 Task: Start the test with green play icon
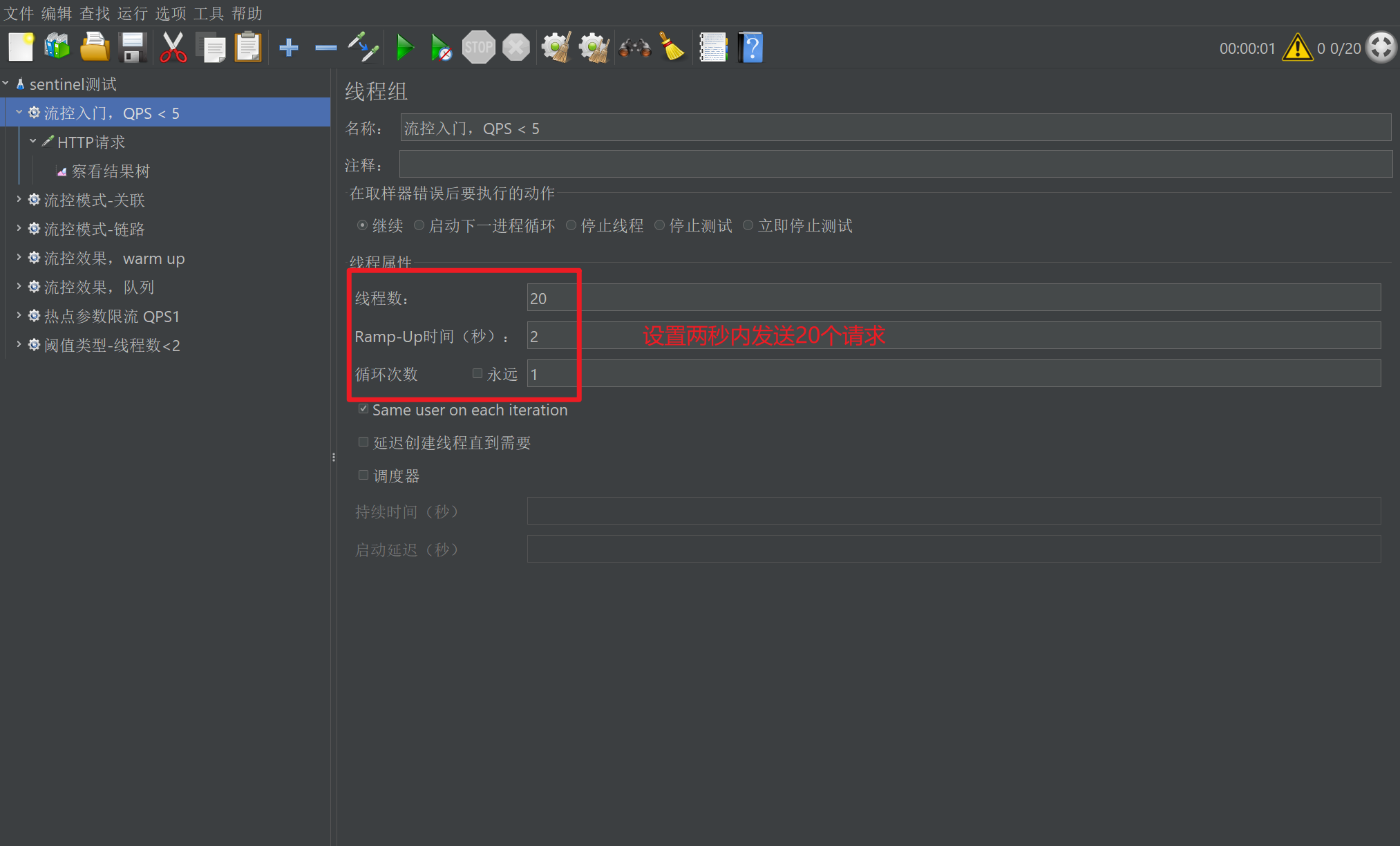(405, 48)
